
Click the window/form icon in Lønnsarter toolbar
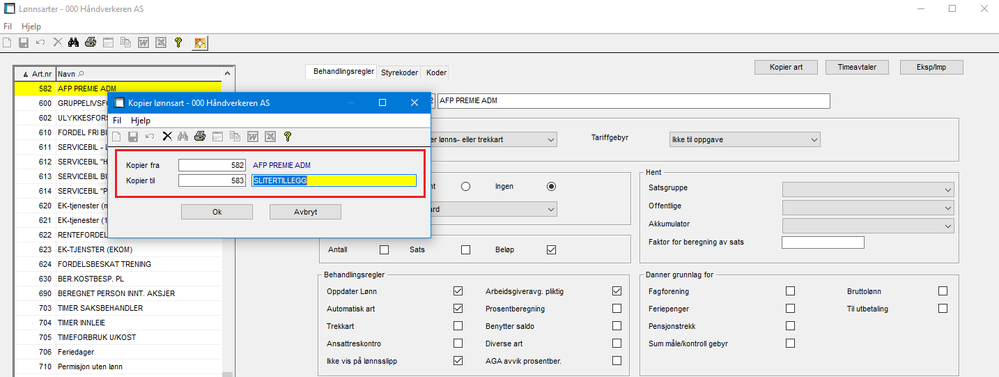point(108,43)
